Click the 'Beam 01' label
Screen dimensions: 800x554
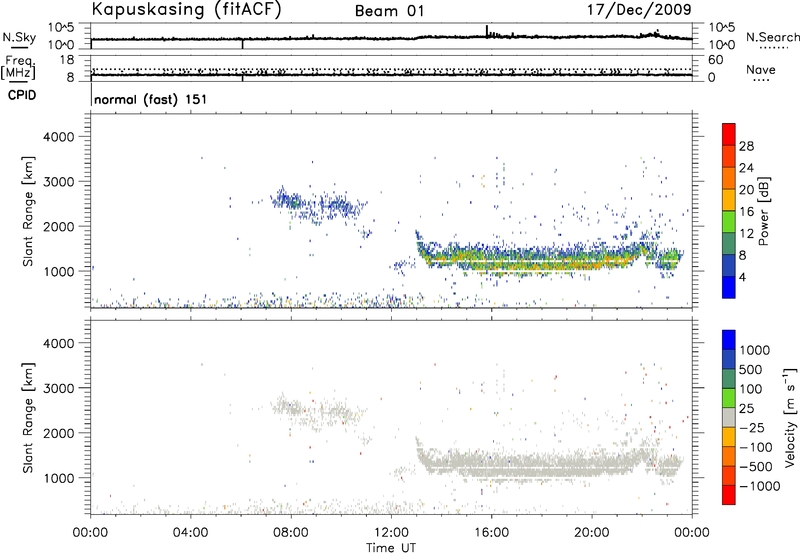pos(389,11)
